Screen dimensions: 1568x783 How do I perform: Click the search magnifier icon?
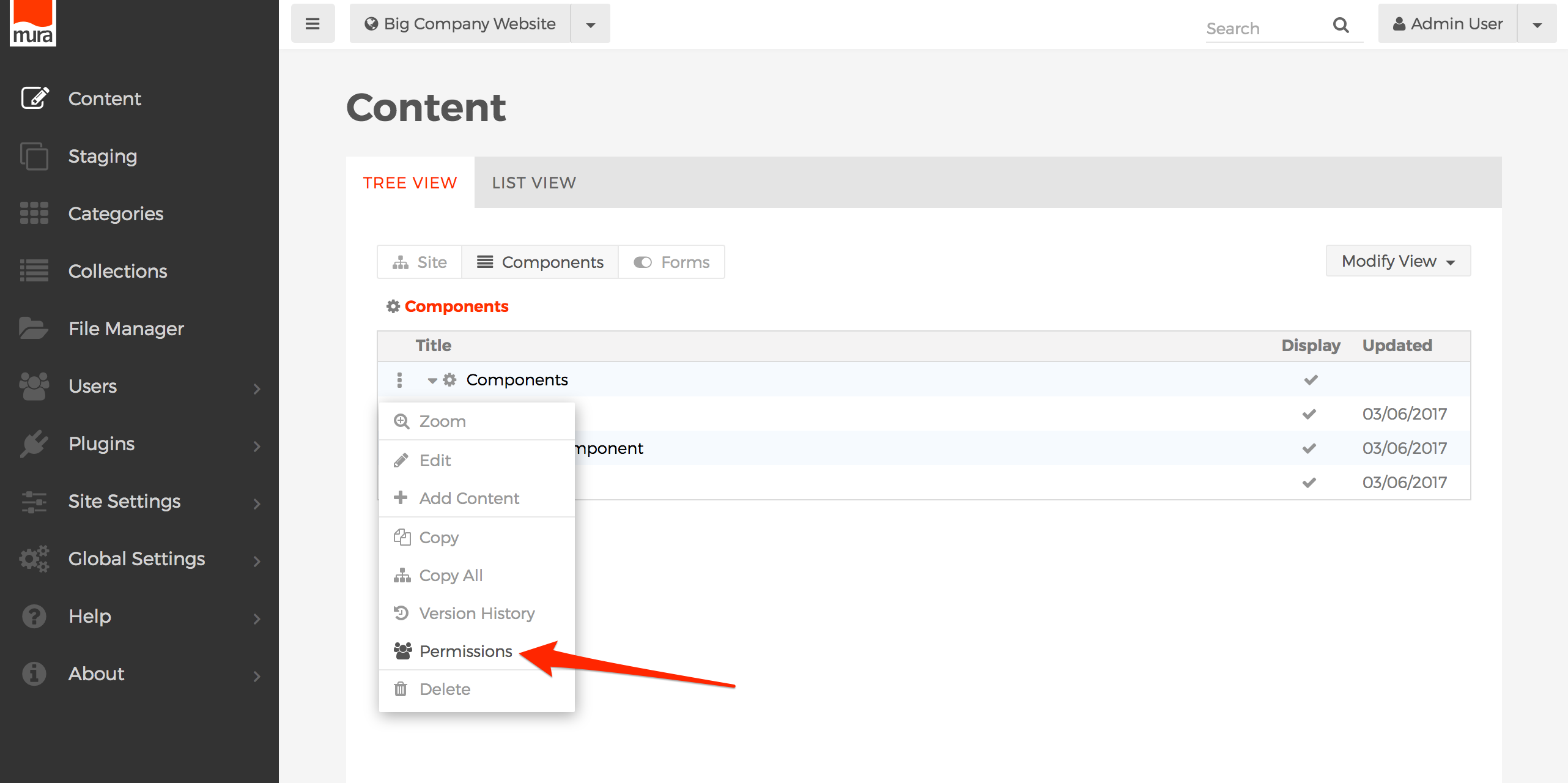pos(1341,25)
